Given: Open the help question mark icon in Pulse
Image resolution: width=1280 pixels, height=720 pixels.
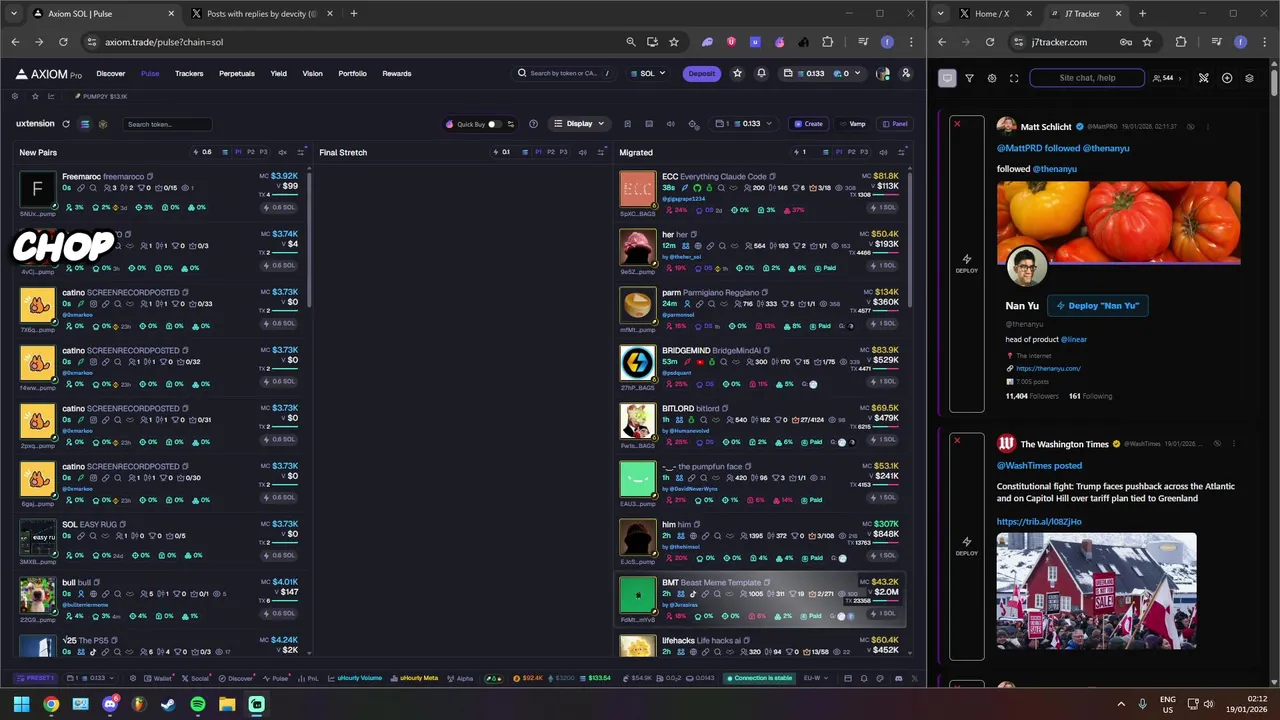Looking at the screenshot, I should coord(533,124).
